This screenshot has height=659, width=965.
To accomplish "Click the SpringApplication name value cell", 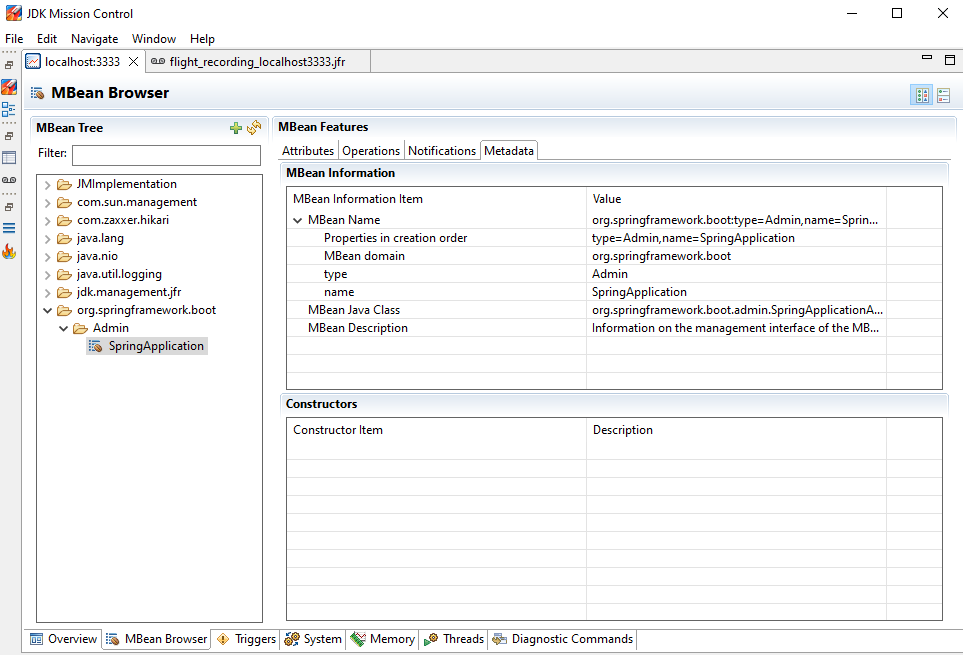I will 736,292.
